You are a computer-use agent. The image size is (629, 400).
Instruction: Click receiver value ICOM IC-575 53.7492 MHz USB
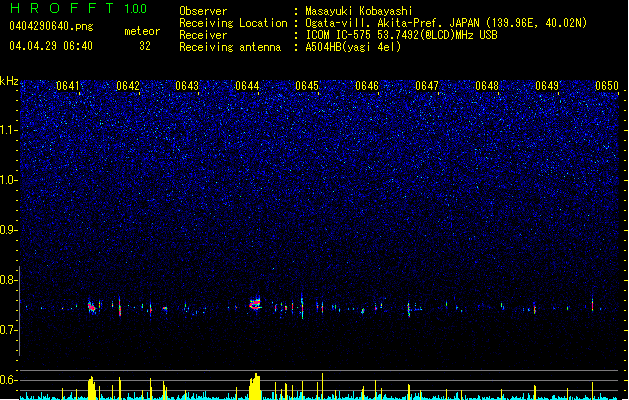point(402,35)
